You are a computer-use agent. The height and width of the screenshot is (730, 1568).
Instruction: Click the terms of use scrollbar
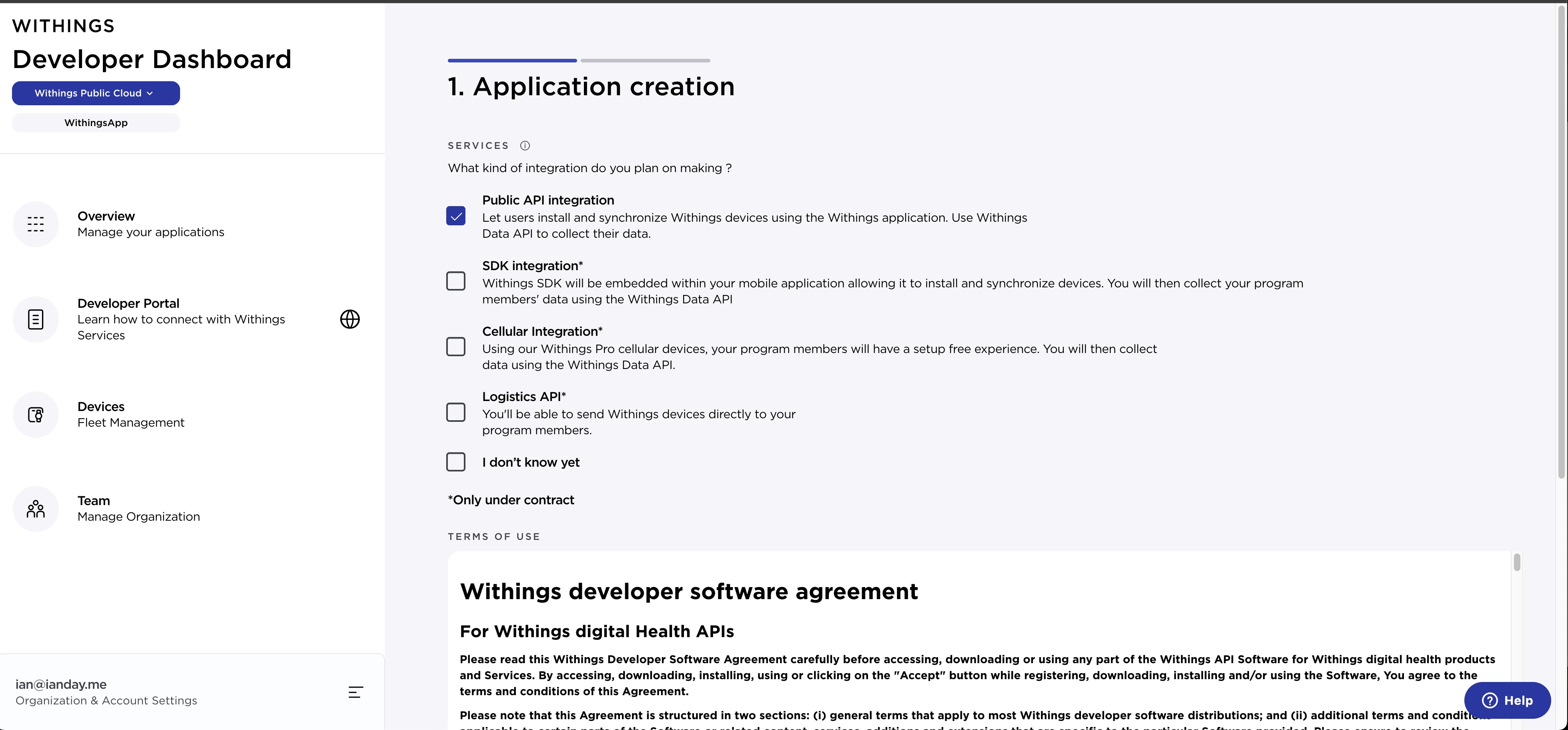click(x=1517, y=563)
